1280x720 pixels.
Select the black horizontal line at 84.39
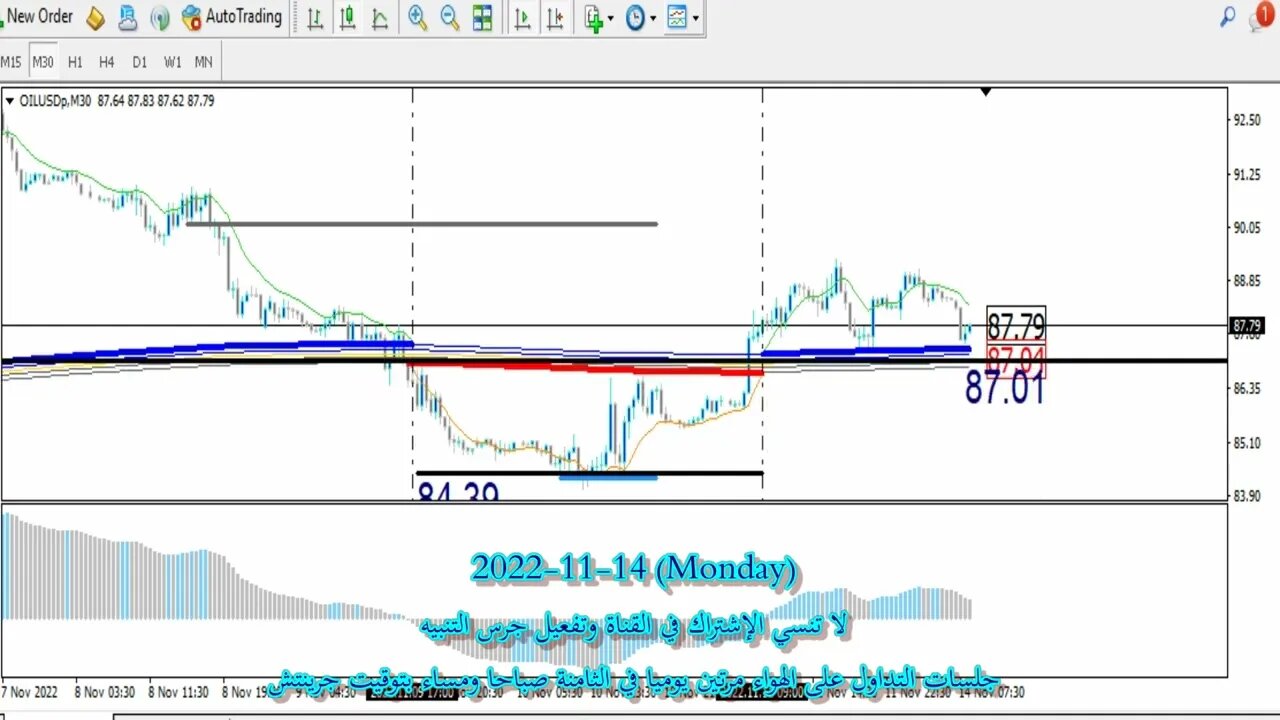589,473
